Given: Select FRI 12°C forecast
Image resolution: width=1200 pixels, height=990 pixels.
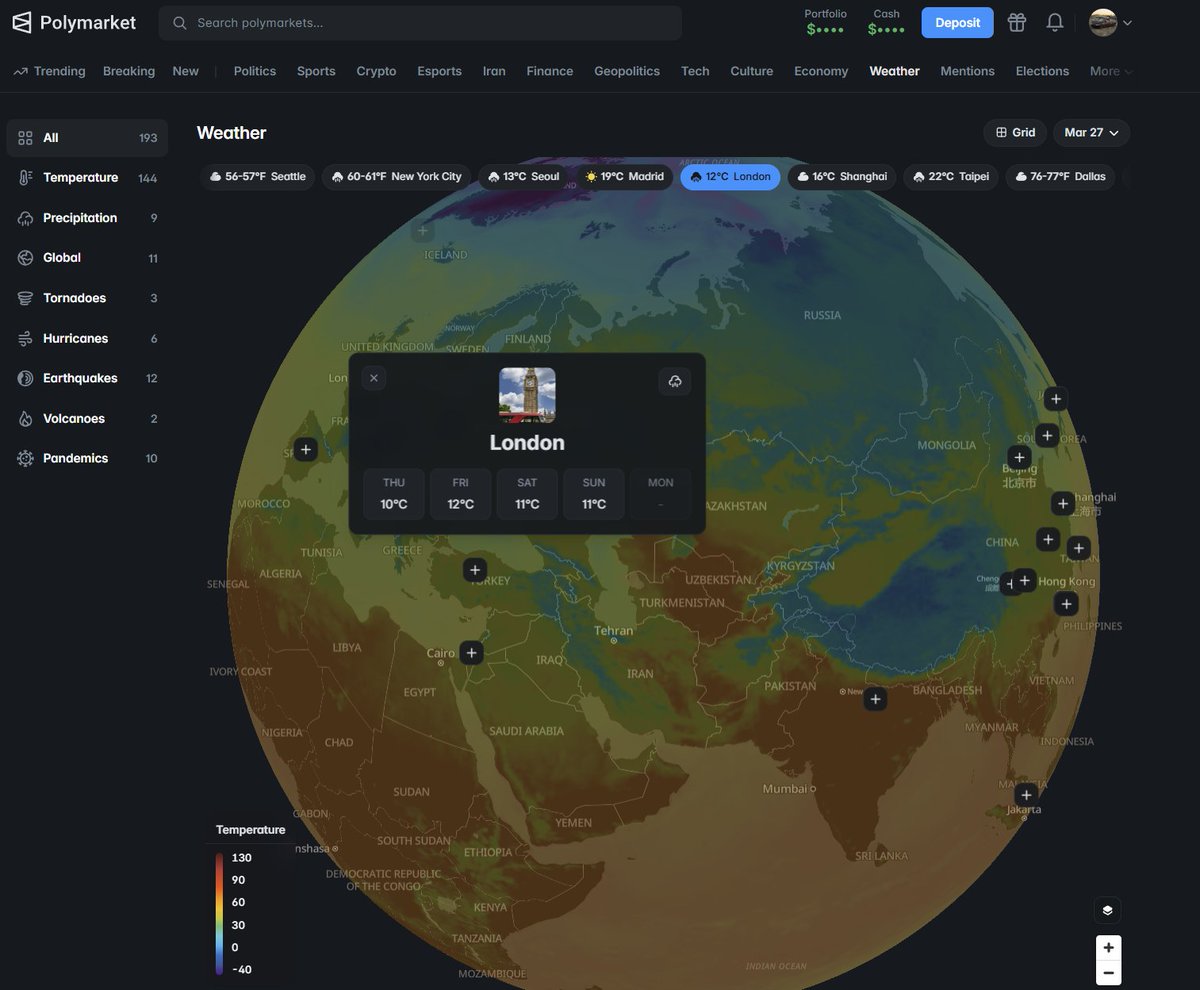Looking at the screenshot, I should (x=461, y=494).
